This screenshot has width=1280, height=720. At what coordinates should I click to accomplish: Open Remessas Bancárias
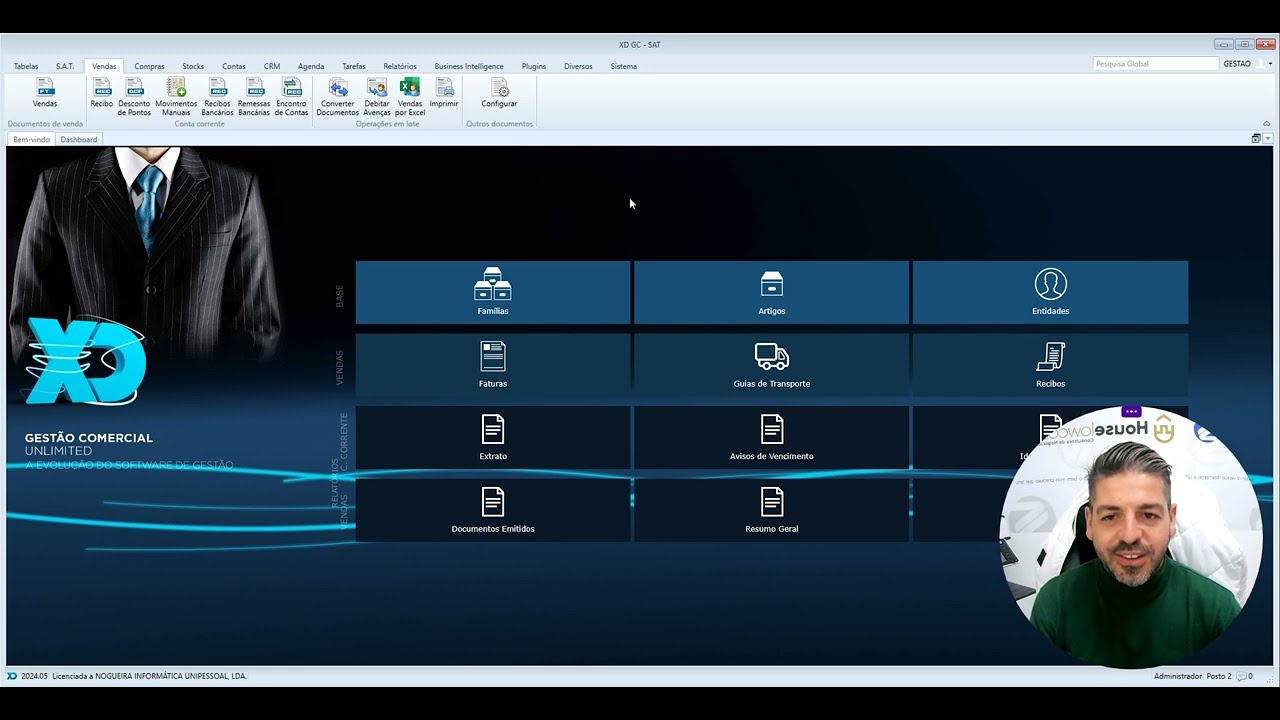(254, 97)
